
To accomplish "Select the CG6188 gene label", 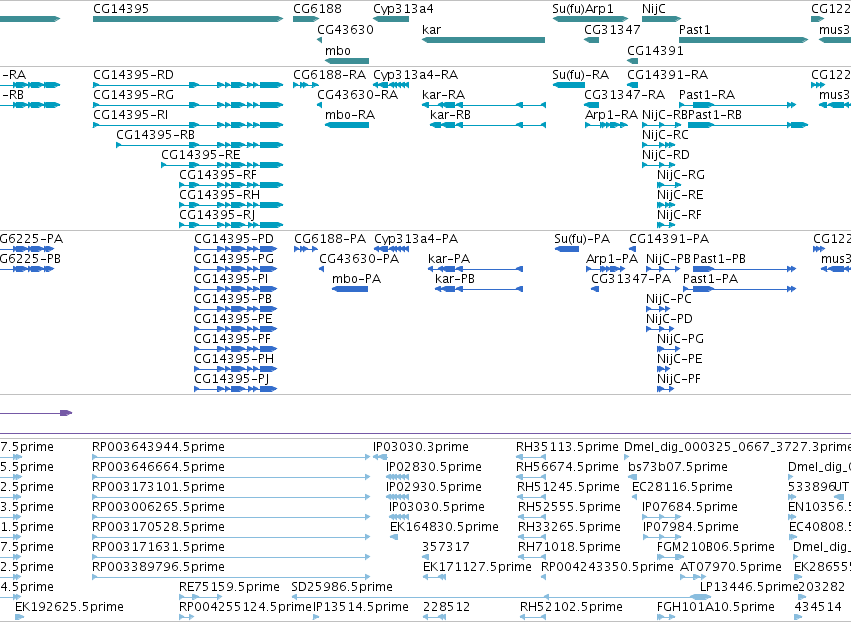I will coord(317,9).
